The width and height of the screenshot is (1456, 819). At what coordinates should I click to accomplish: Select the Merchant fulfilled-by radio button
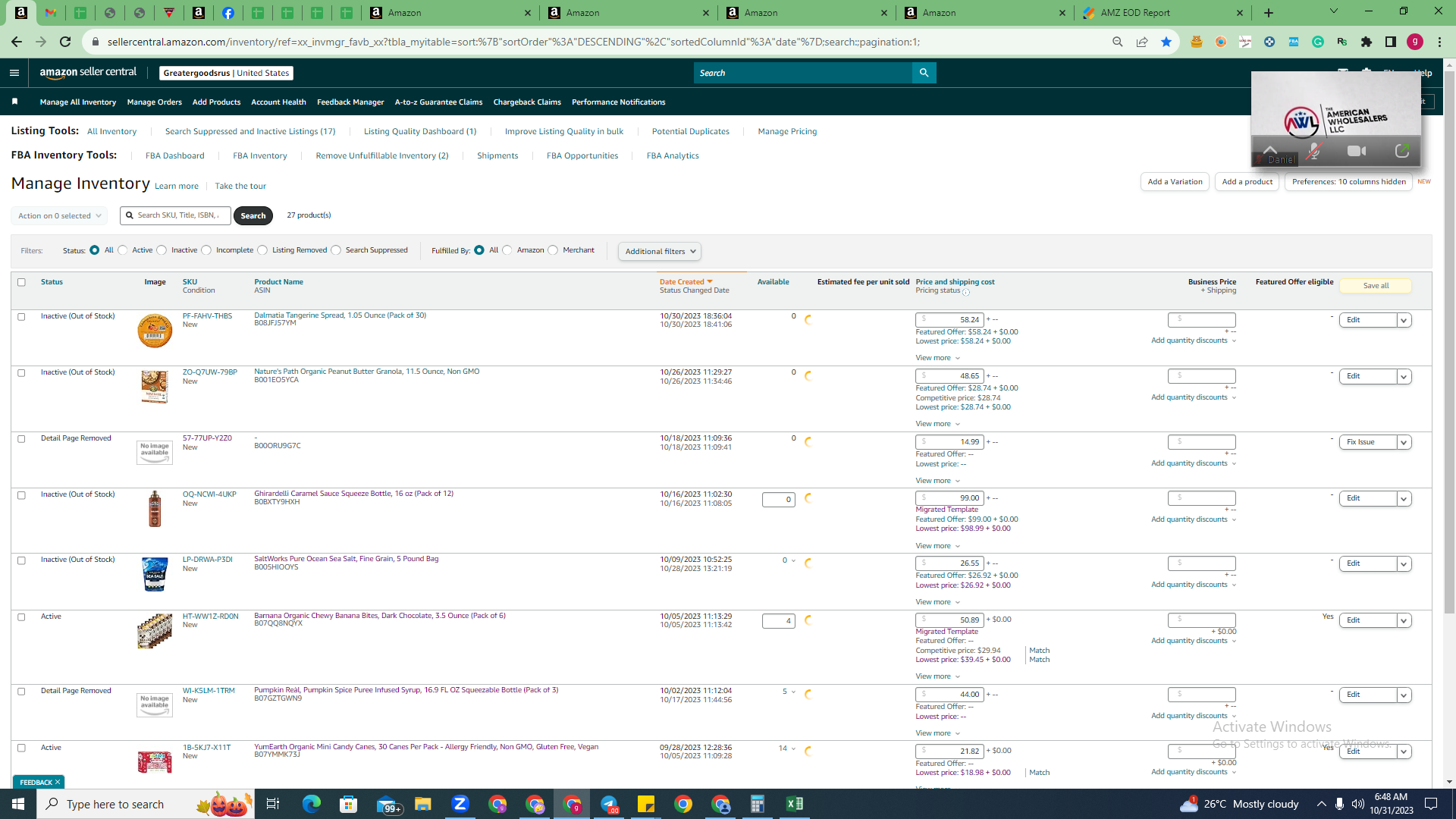[x=553, y=250]
